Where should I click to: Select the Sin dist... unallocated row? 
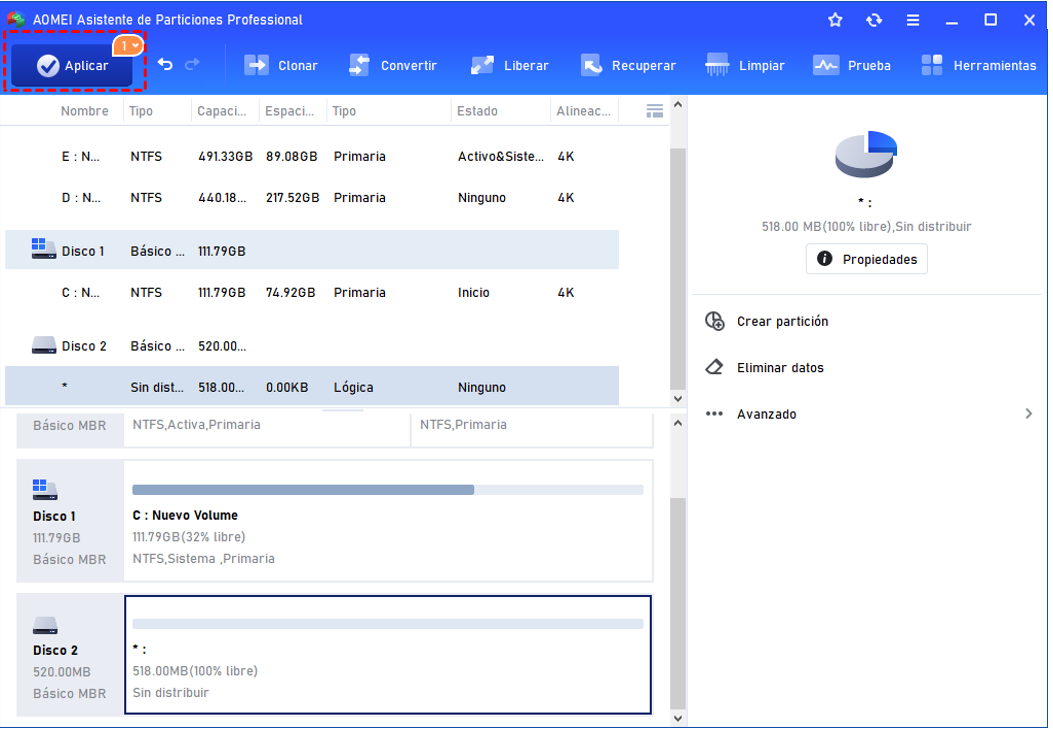(x=312, y=387)
